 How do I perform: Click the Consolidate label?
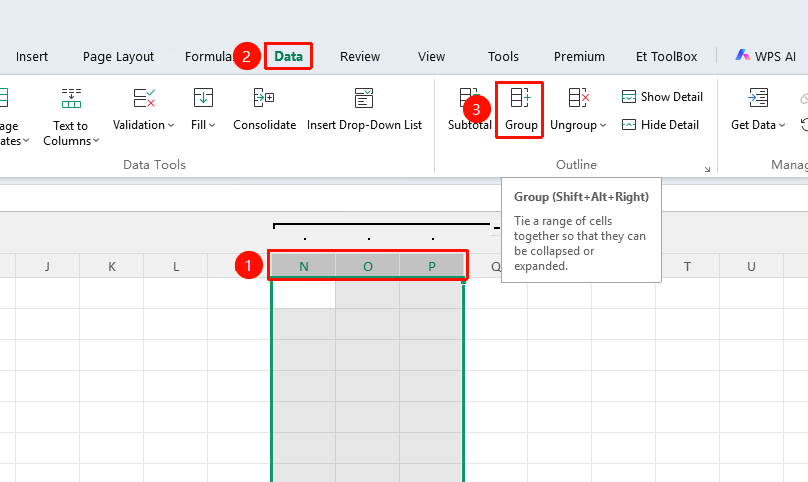point(264,125)
